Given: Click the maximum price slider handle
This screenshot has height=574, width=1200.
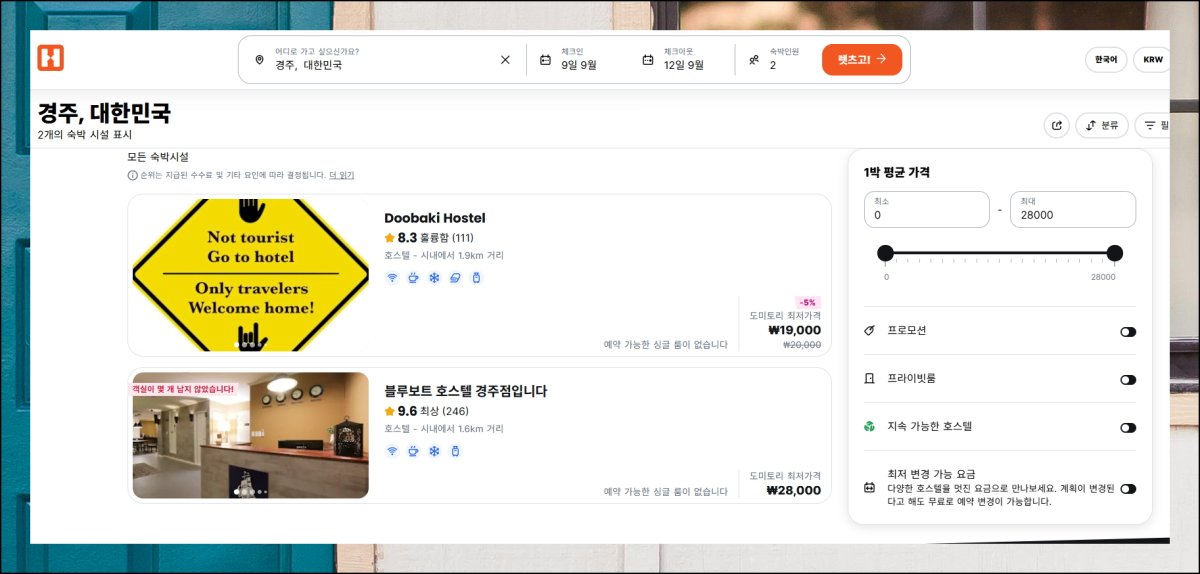Looking at the screenshot, I should point(1115,253).
